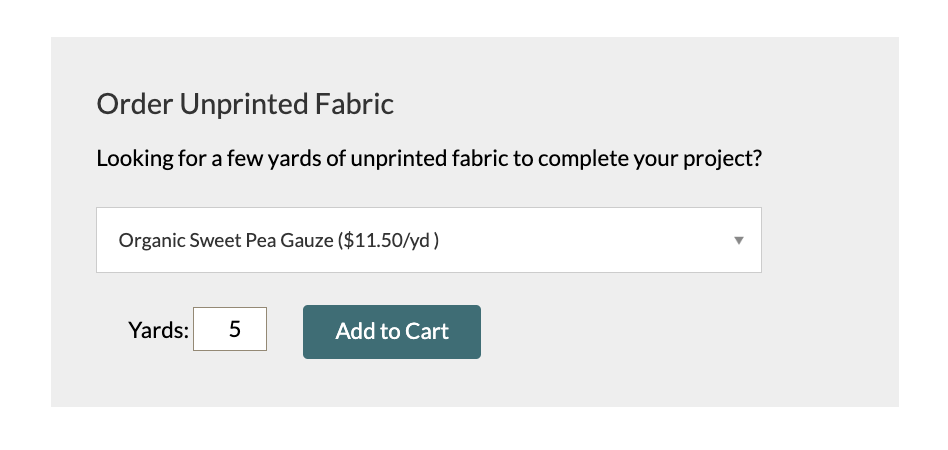Image resolution: width=948 pixels, height=450 pixels.
Task: Click the $11.50/yd price in the dropdown
Action: pyautogui.click(x=389, y=241)
